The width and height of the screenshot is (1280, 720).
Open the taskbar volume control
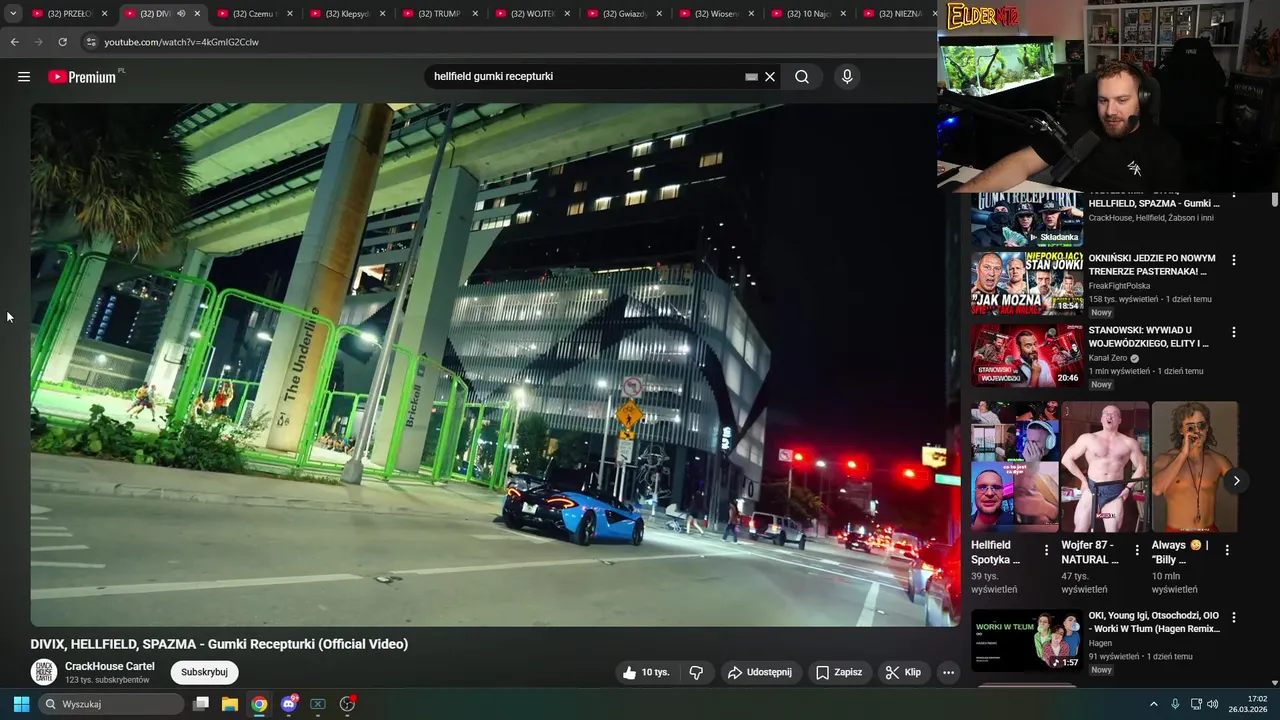(x=1213, y=704)
